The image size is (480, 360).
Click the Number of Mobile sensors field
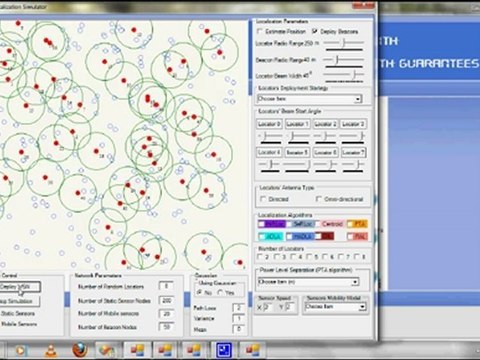coord(166,314)
